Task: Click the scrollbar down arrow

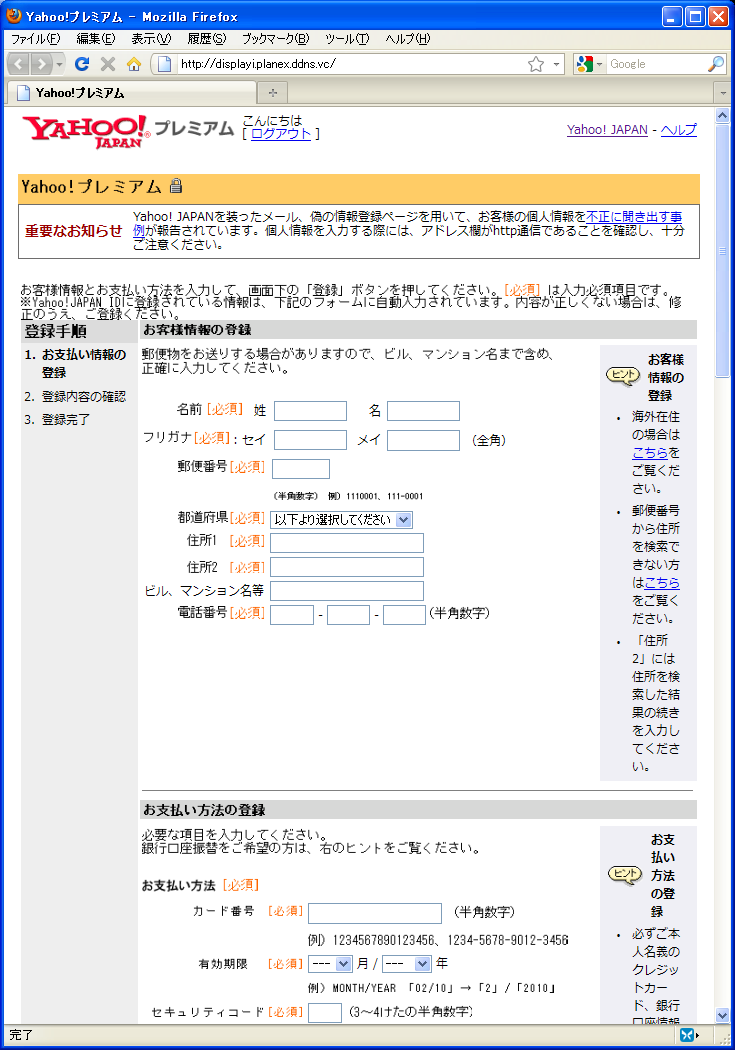Action: pyautogui.click(x=722, y=1015)
